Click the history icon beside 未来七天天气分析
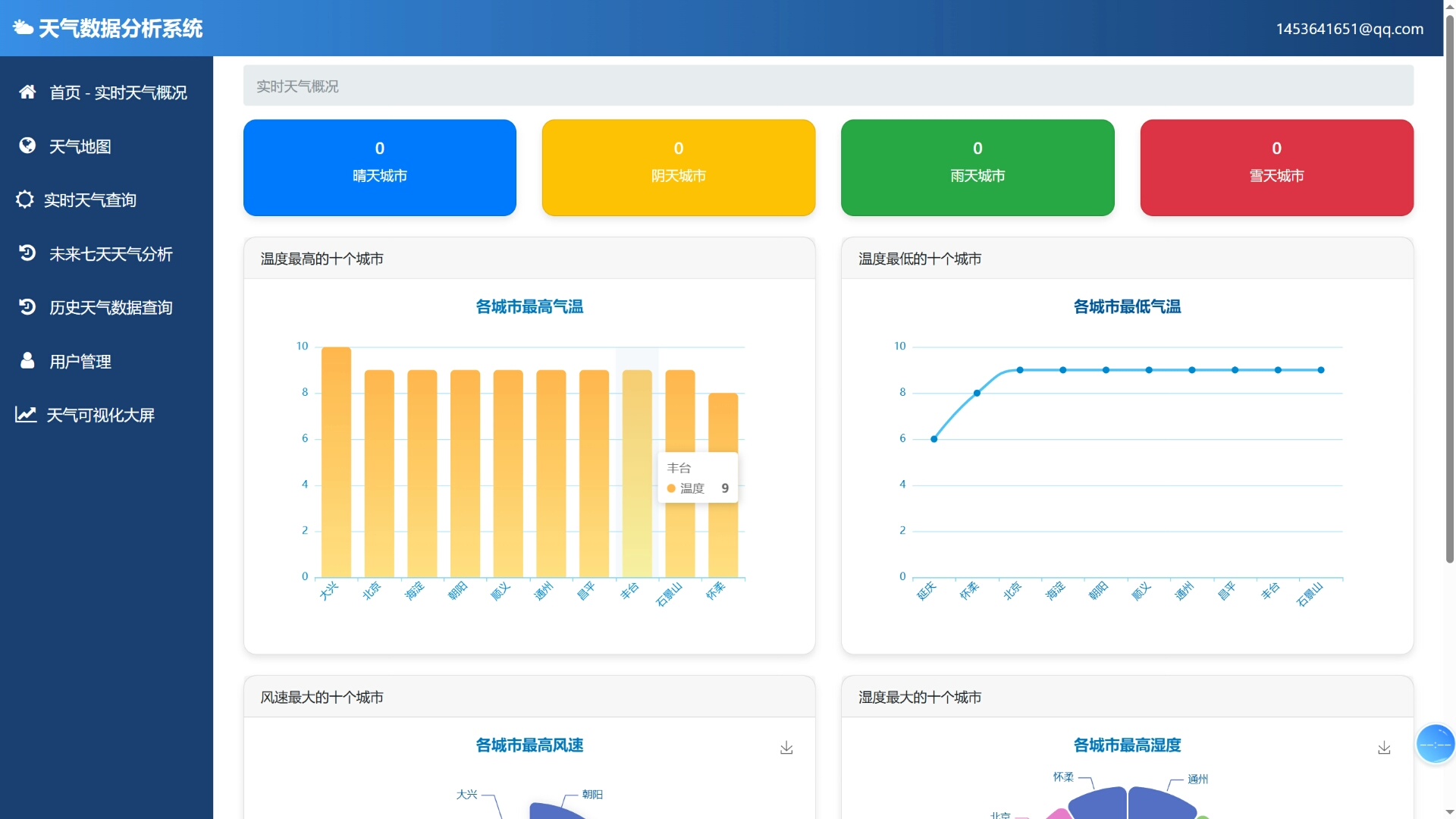 pyautogui.click(x=27, y=253)
